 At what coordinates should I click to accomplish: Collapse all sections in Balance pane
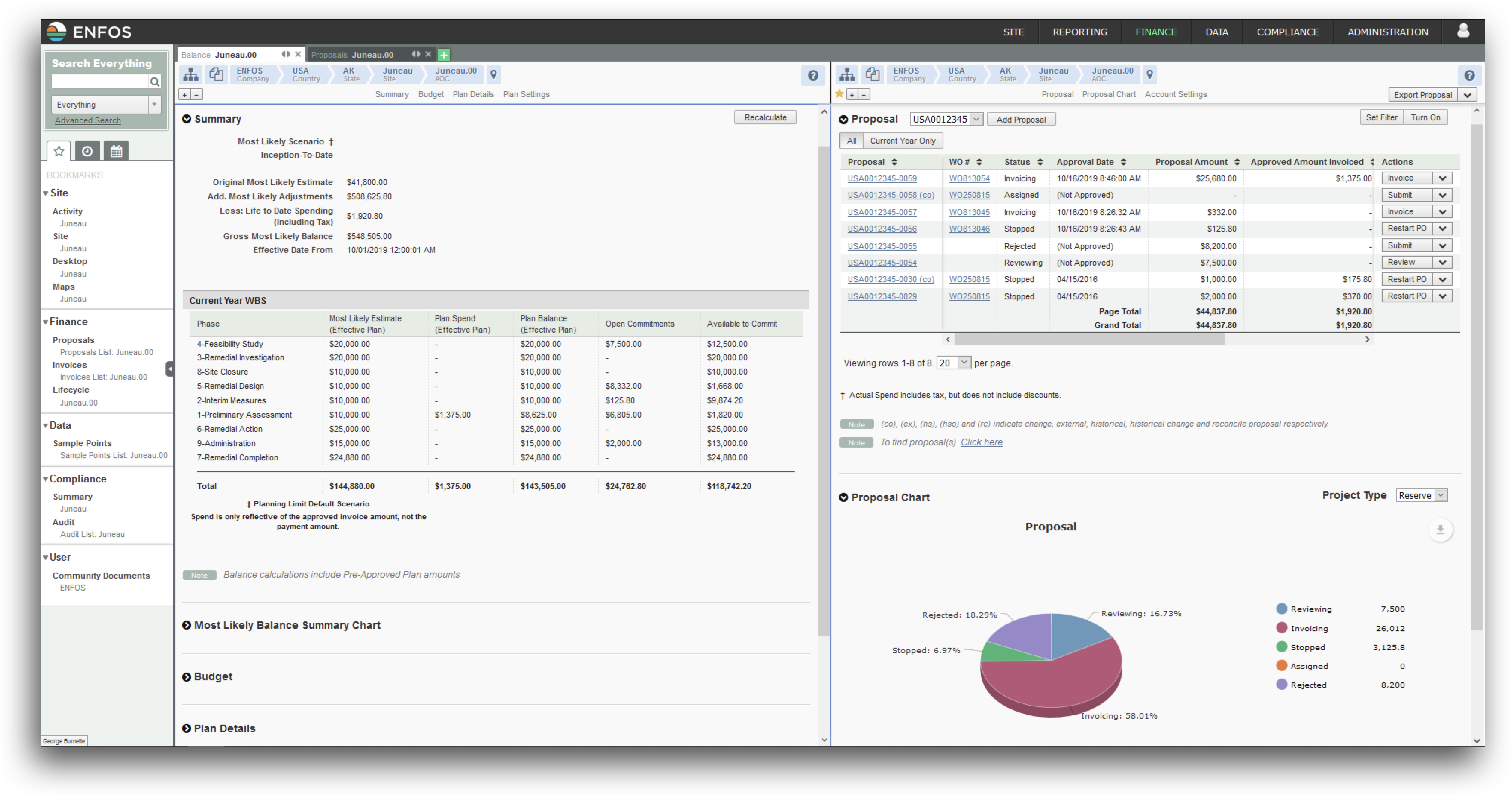197,94
